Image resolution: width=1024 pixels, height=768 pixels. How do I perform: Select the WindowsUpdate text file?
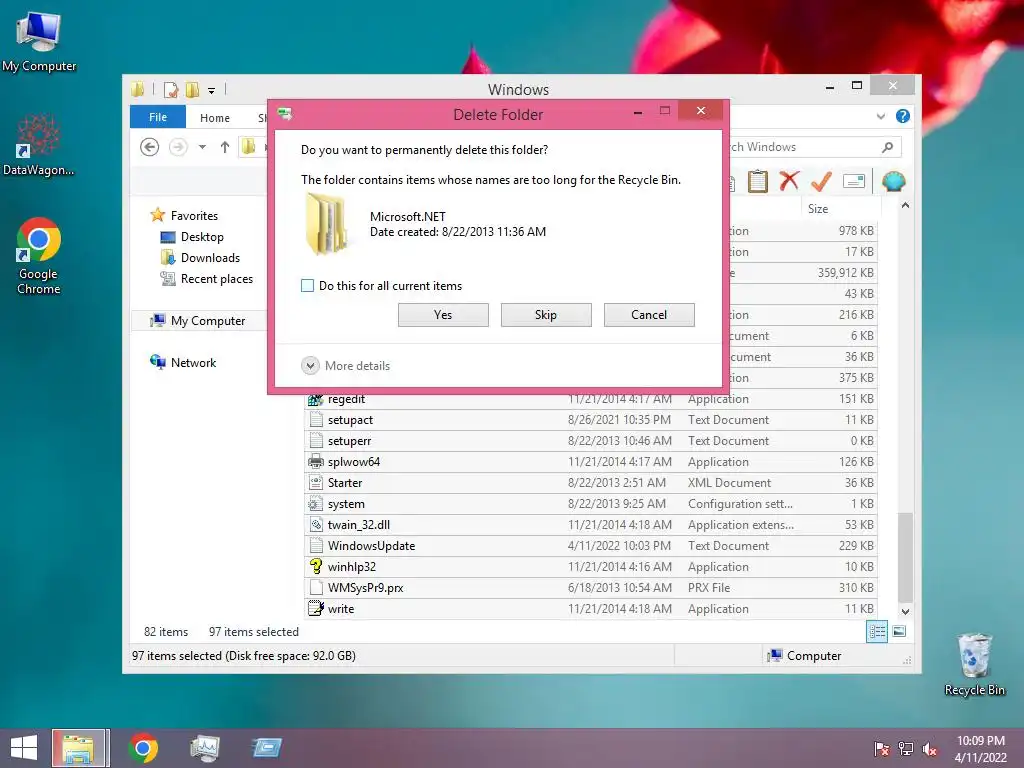point(591,546)
